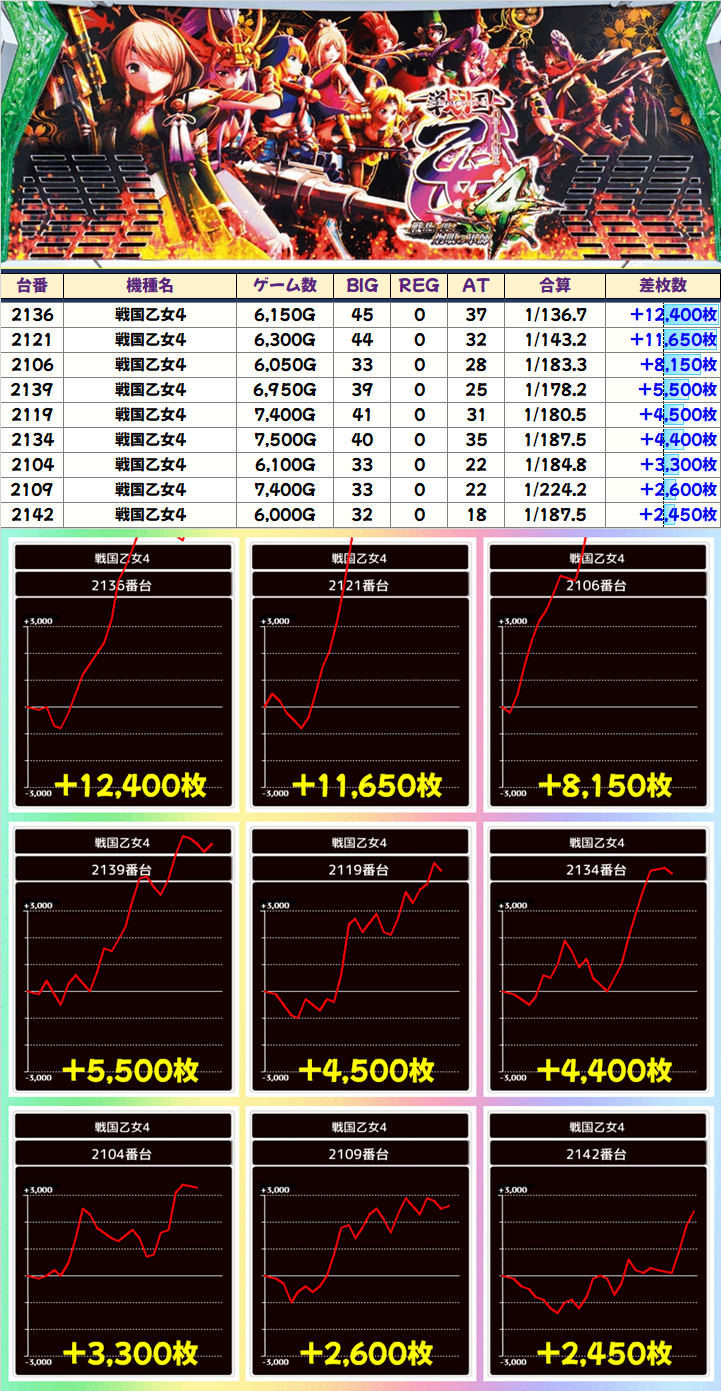Click the 合算 column header

tap(555, 285)
